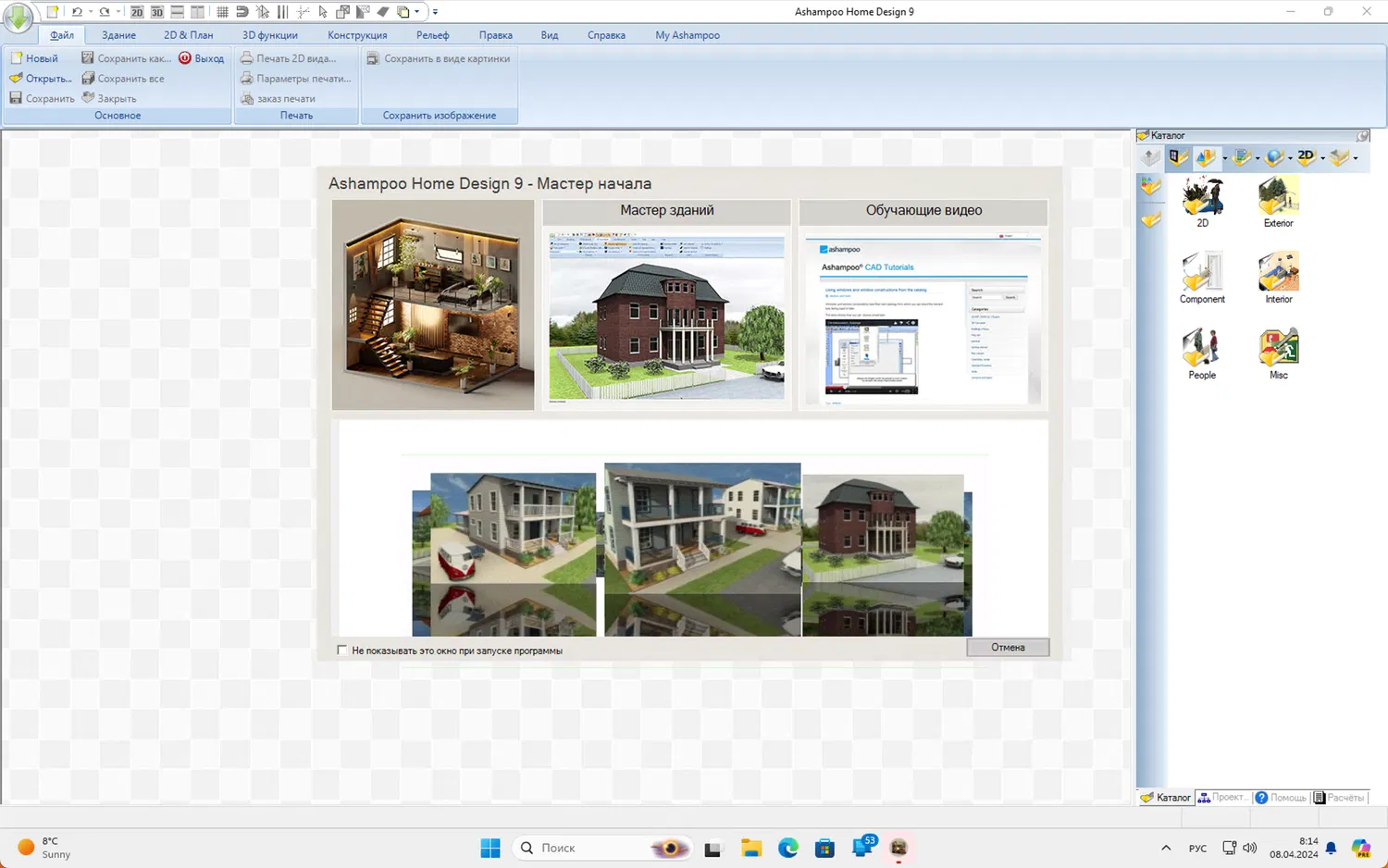Click Новый to create a new project

click(x=34, y=58)
